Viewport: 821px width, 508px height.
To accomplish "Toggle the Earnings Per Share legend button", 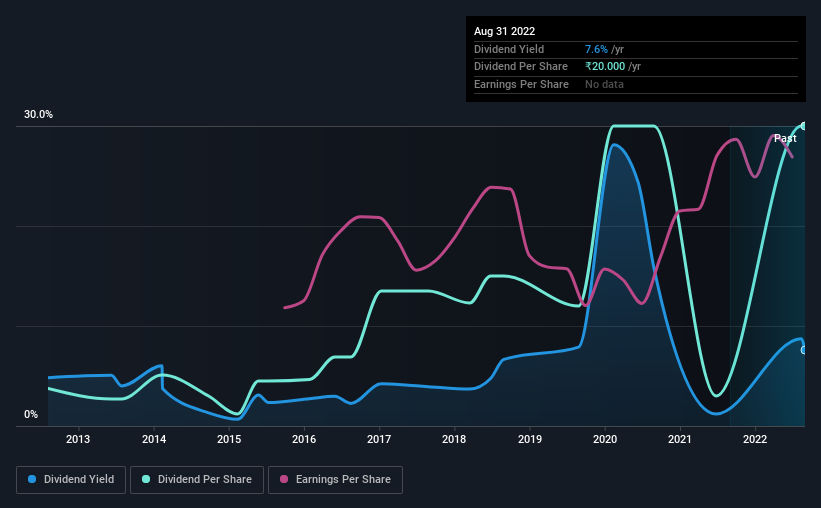I will (335, 480).
